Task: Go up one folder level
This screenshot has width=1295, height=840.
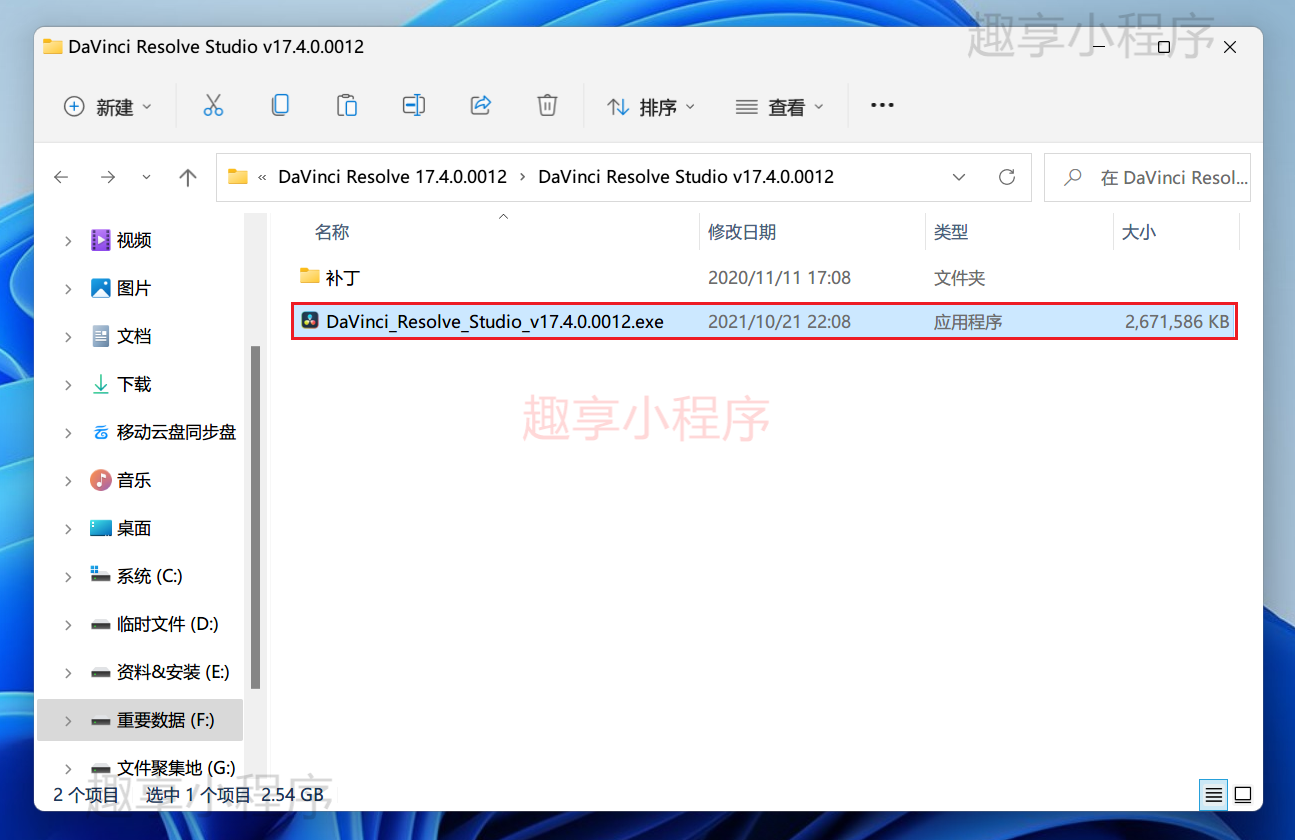Action: pyautogui.click(x=187, y=177)
